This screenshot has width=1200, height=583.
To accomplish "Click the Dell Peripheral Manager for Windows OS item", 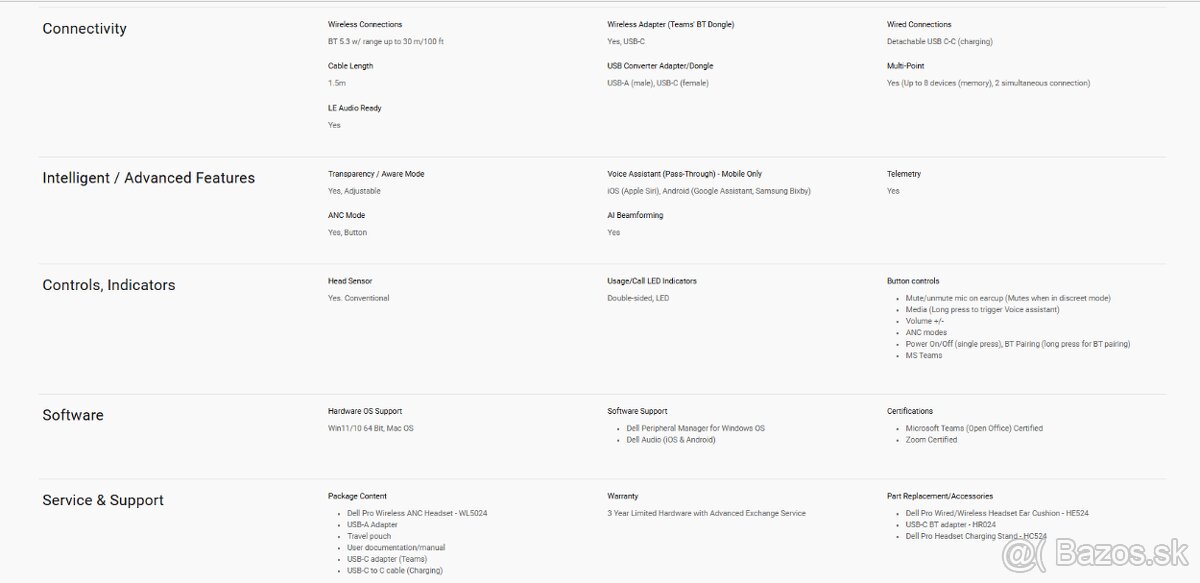I will pyautogui.click(x=695, y=428).
